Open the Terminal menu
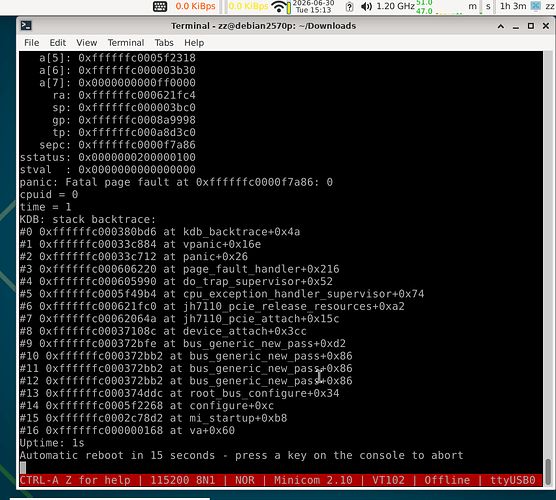The image size is (556, 500). click(126, 43)
